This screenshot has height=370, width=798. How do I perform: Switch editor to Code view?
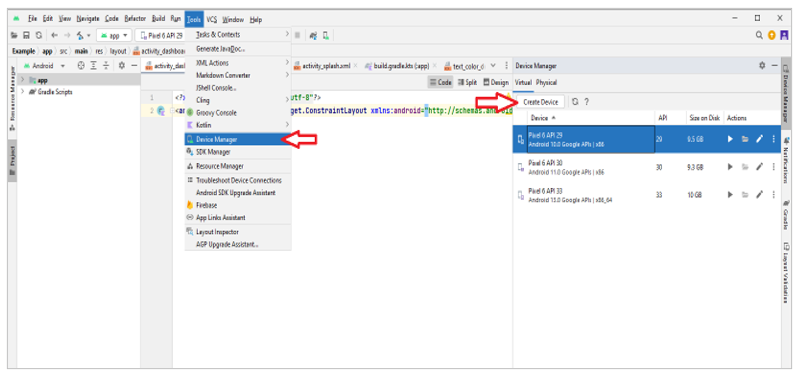(x=440, y=82)
